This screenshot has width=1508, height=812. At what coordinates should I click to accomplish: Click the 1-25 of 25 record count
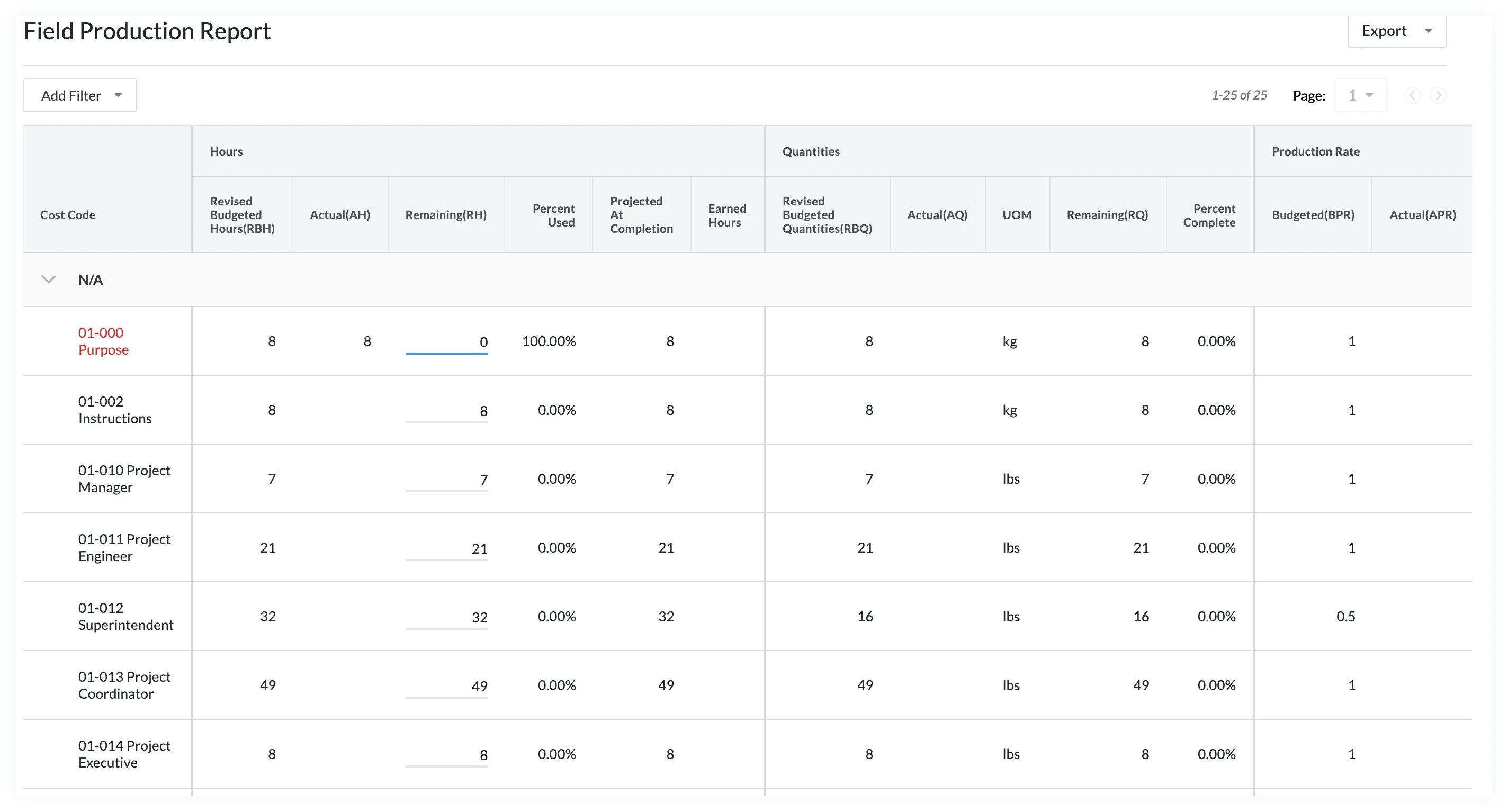tap(1240, 95)
